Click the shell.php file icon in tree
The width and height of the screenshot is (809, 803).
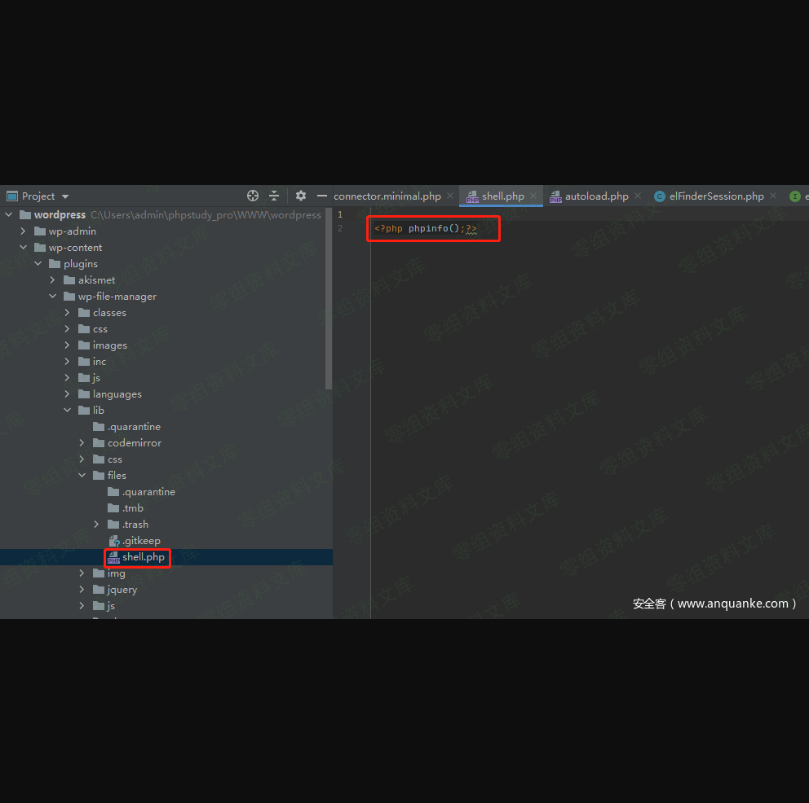click(114, 557)
